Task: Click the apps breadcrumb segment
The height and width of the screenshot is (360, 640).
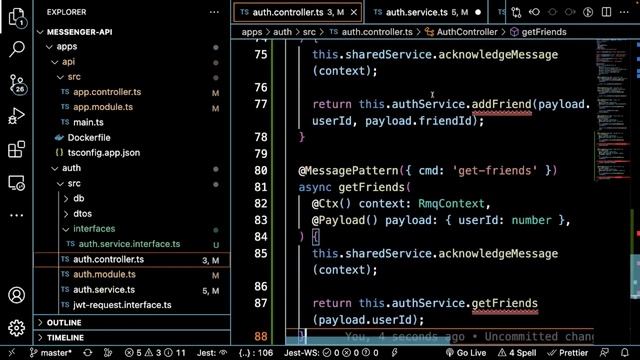Action: pos(251,32)
